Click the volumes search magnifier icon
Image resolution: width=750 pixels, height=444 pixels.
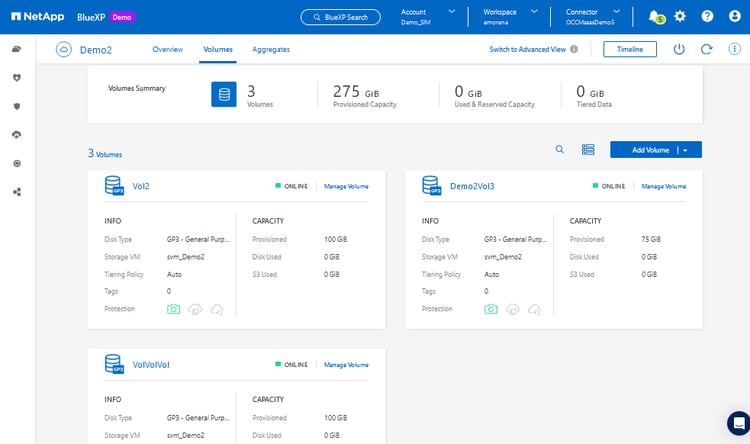(560, 149)
